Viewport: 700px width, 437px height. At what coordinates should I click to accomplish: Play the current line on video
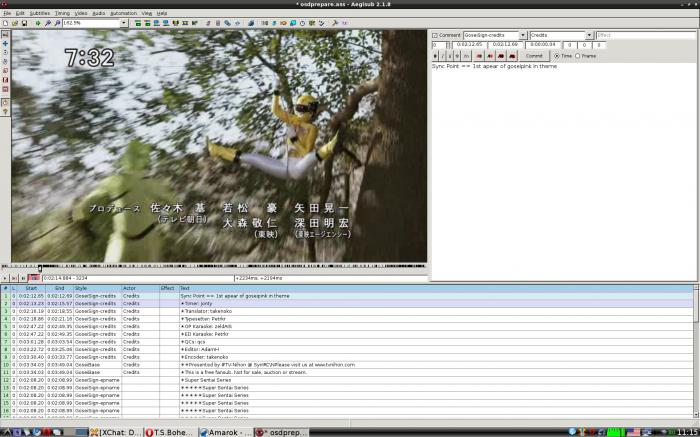(x=14, y=278)
